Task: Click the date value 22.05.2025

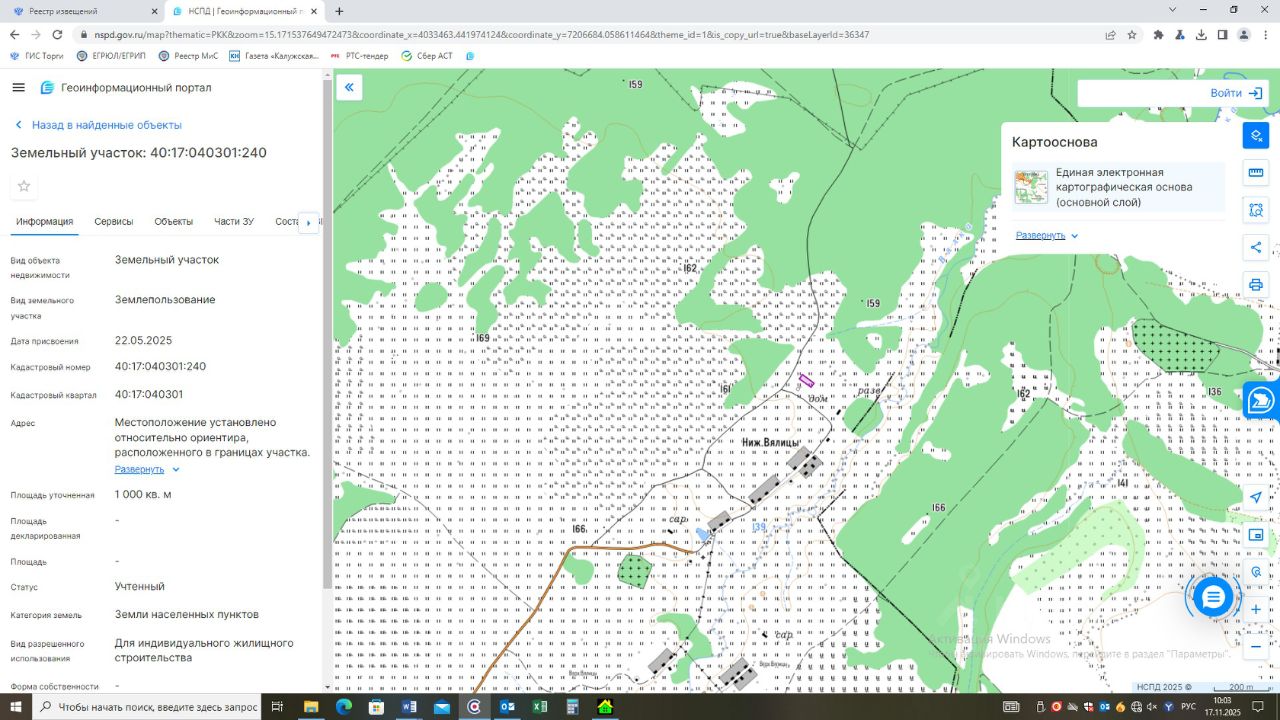Action: (x=143, y=340)
